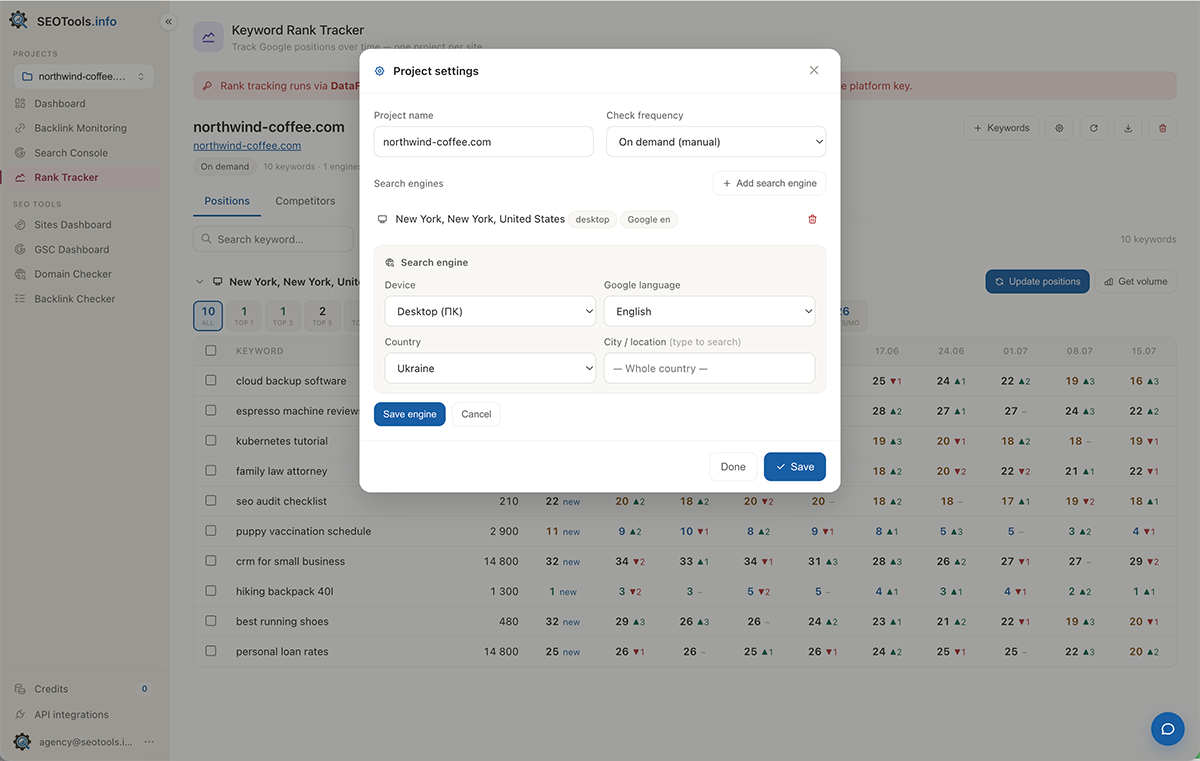Click the Search keyword field
The height and width of the screenshot is (761, 1200).
click(273, 239)
